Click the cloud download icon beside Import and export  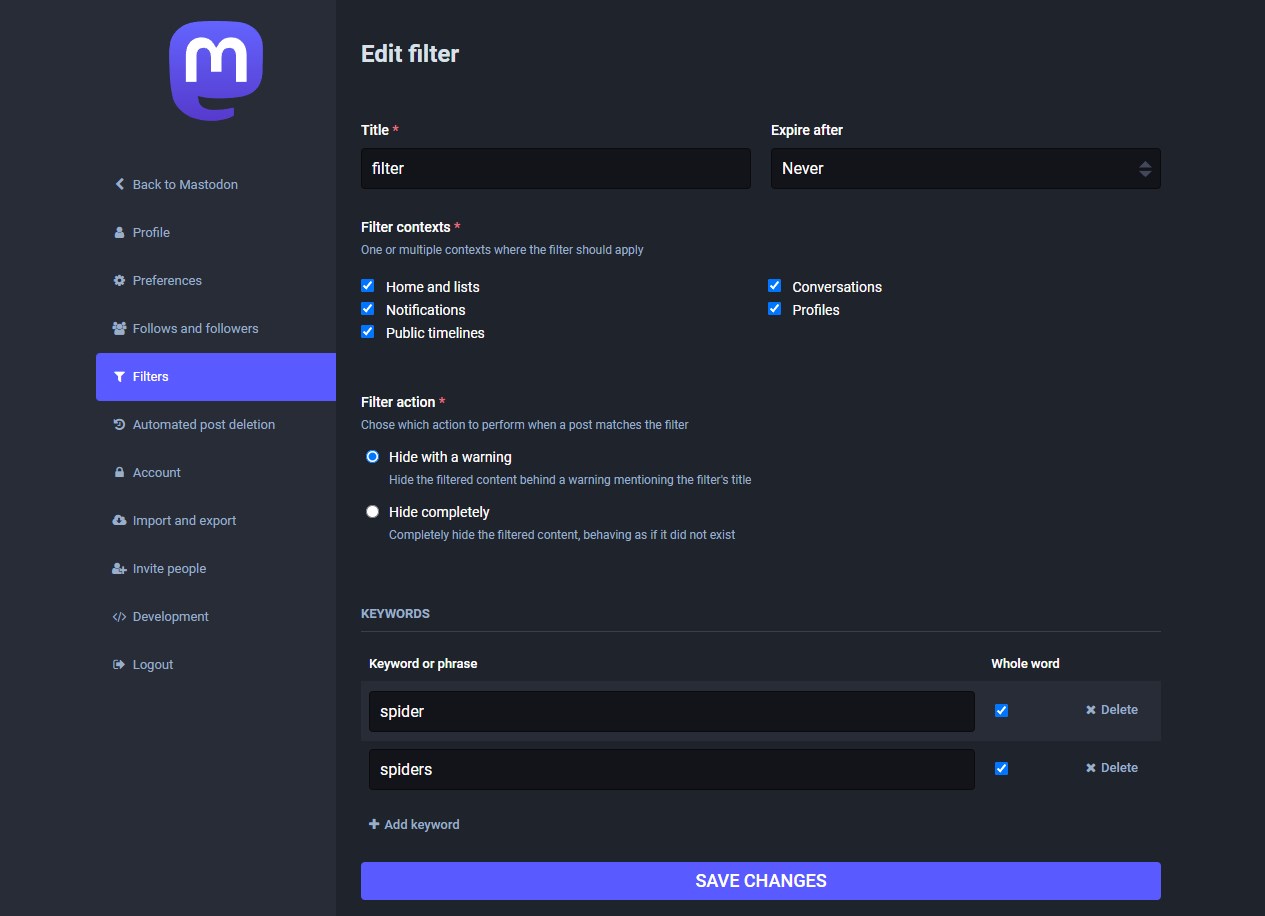click(120, 520)
